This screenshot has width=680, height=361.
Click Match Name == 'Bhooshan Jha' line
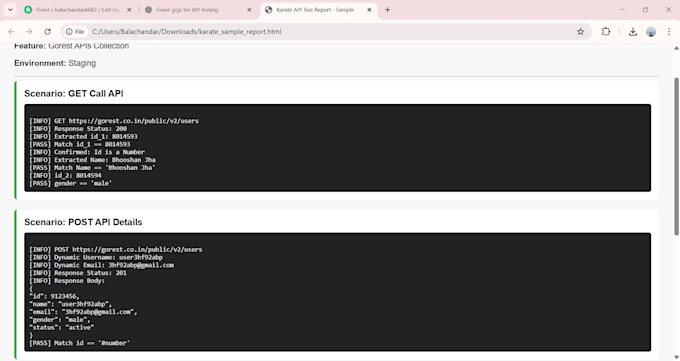pyautogui.click(x=92, y=168)
